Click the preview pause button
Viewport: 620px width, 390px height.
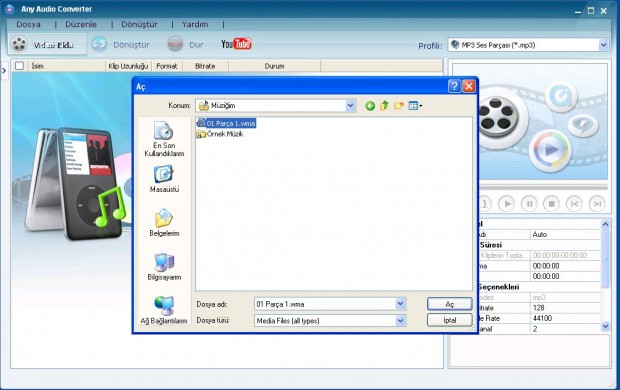[x=529, y=204]
